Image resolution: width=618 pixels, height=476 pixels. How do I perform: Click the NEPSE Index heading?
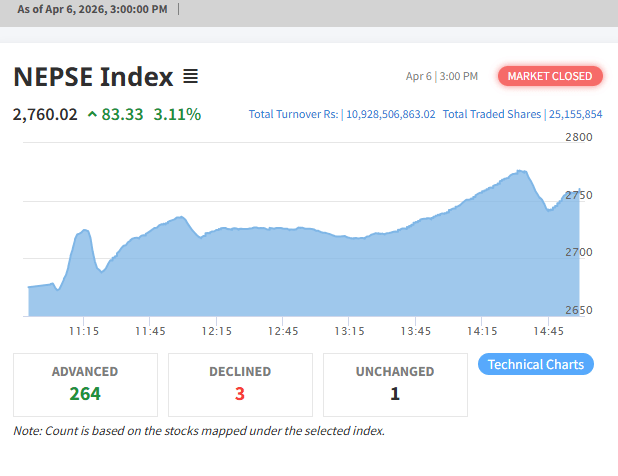[x=93, y=76]
